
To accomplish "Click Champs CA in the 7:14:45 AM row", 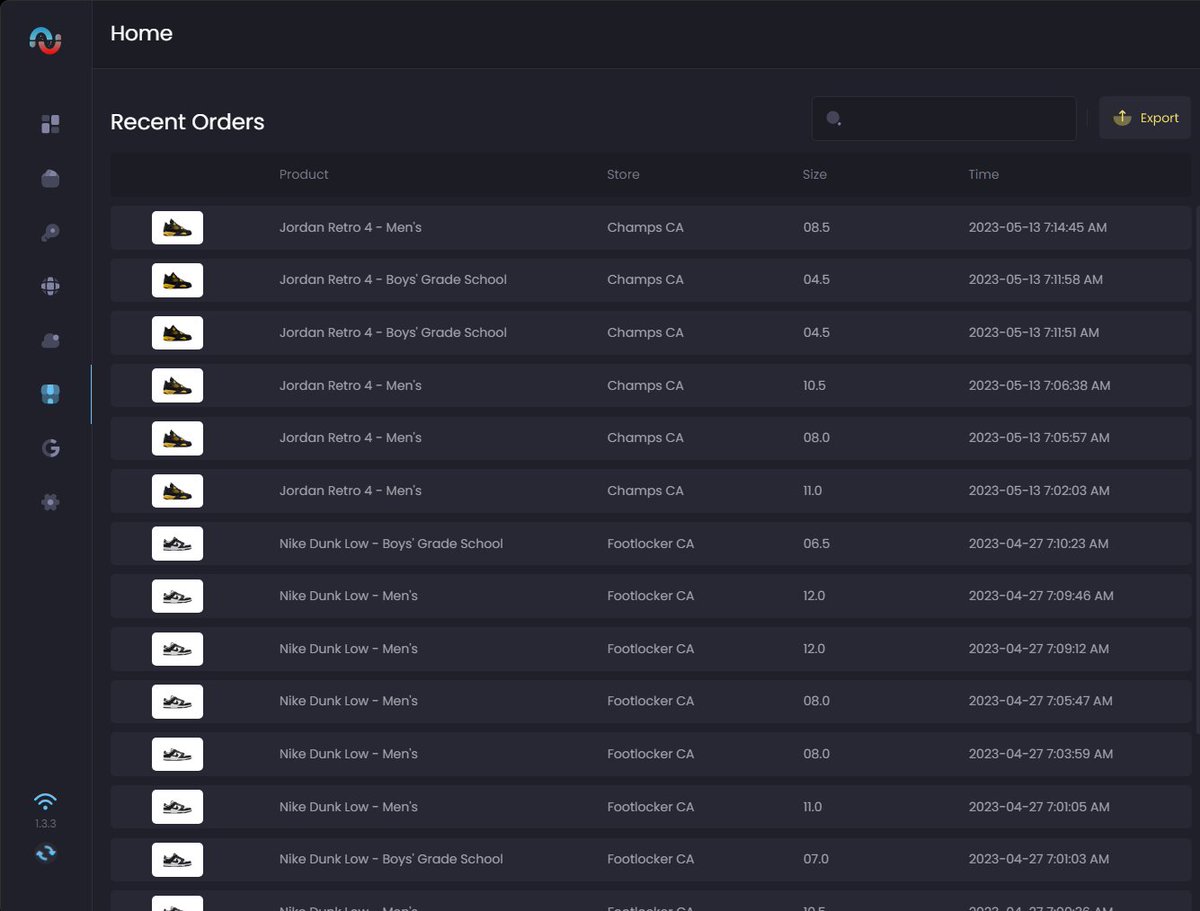I will [x=645, y=227].
